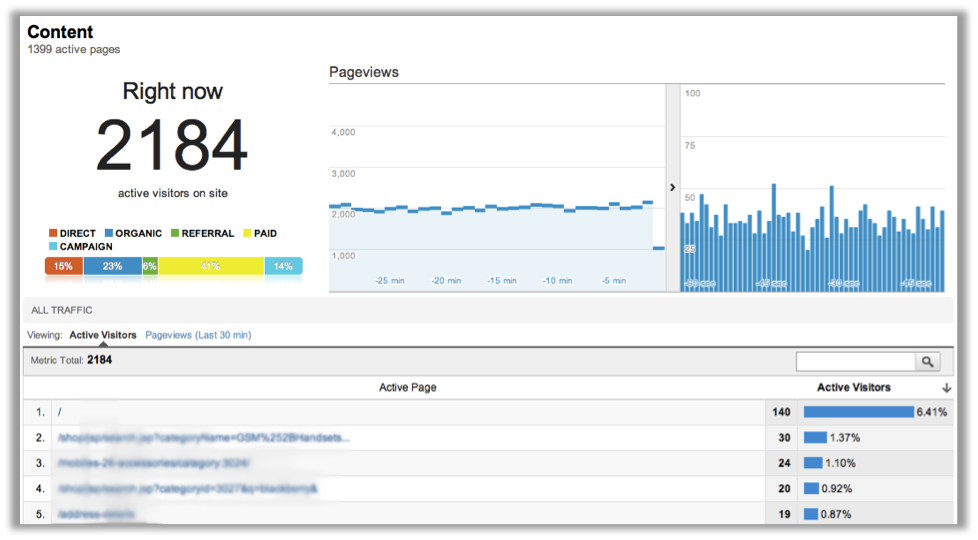Click the search magnifier button
Image resolution: width=978 pixels, height=540 pixels.
[x=927, y=362]
